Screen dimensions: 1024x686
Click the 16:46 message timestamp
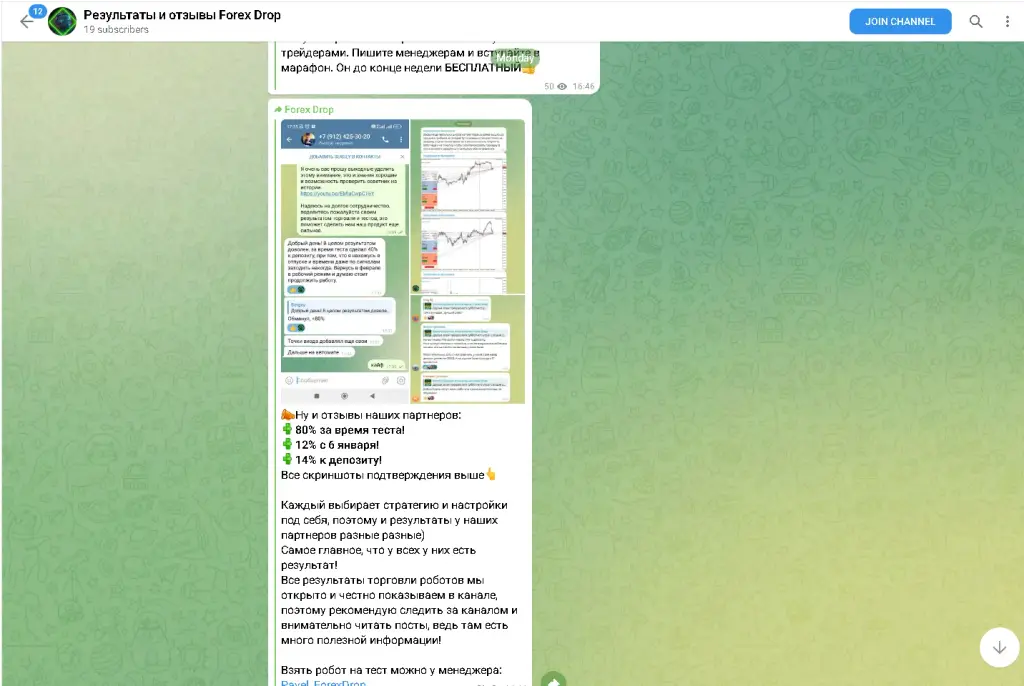tap(584, 86)
